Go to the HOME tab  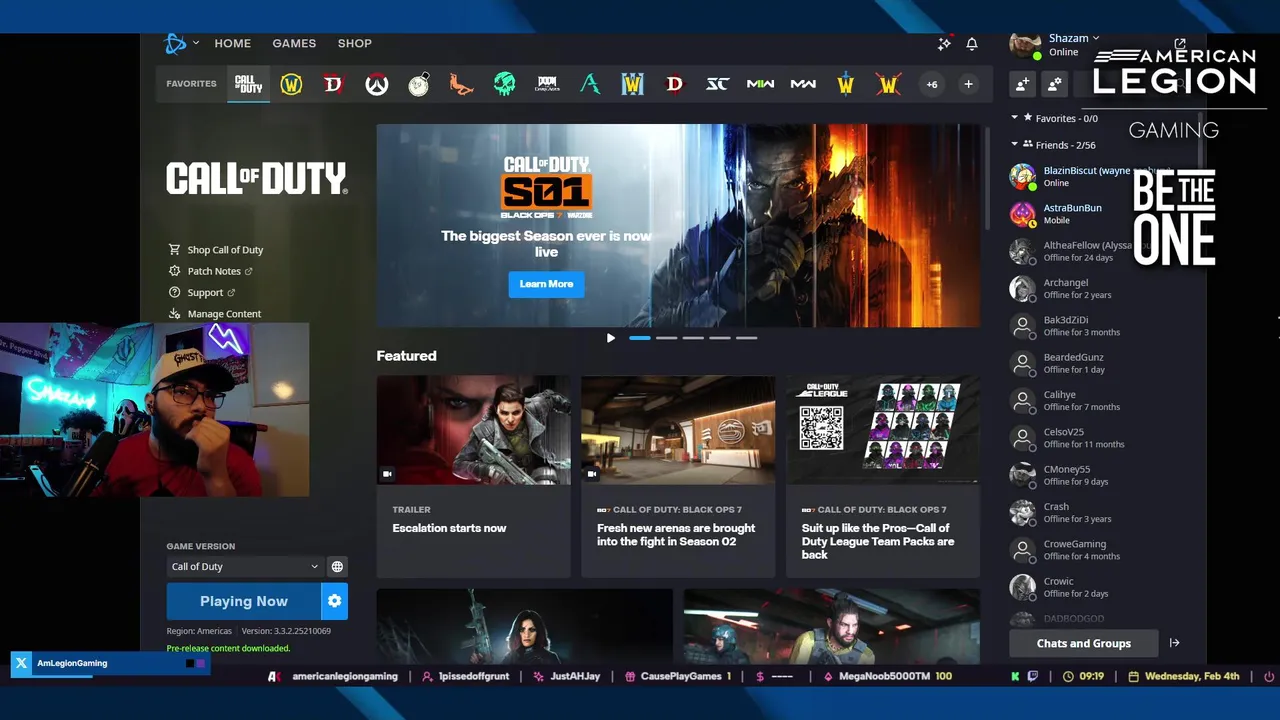[x=233, y=43]
